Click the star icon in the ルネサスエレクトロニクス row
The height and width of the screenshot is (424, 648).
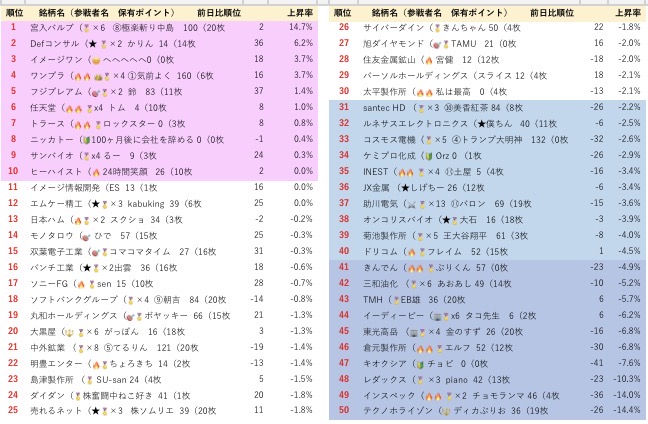480,124
